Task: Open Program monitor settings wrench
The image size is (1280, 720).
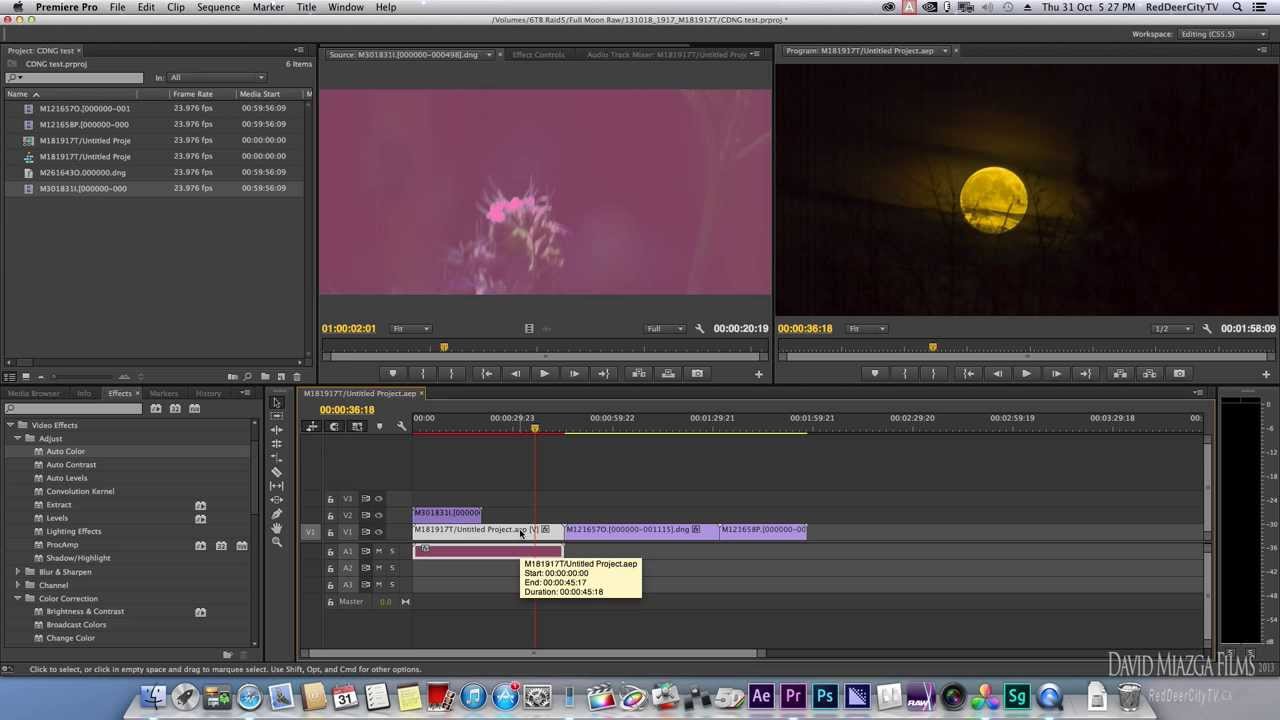Action: point(1207,329)
